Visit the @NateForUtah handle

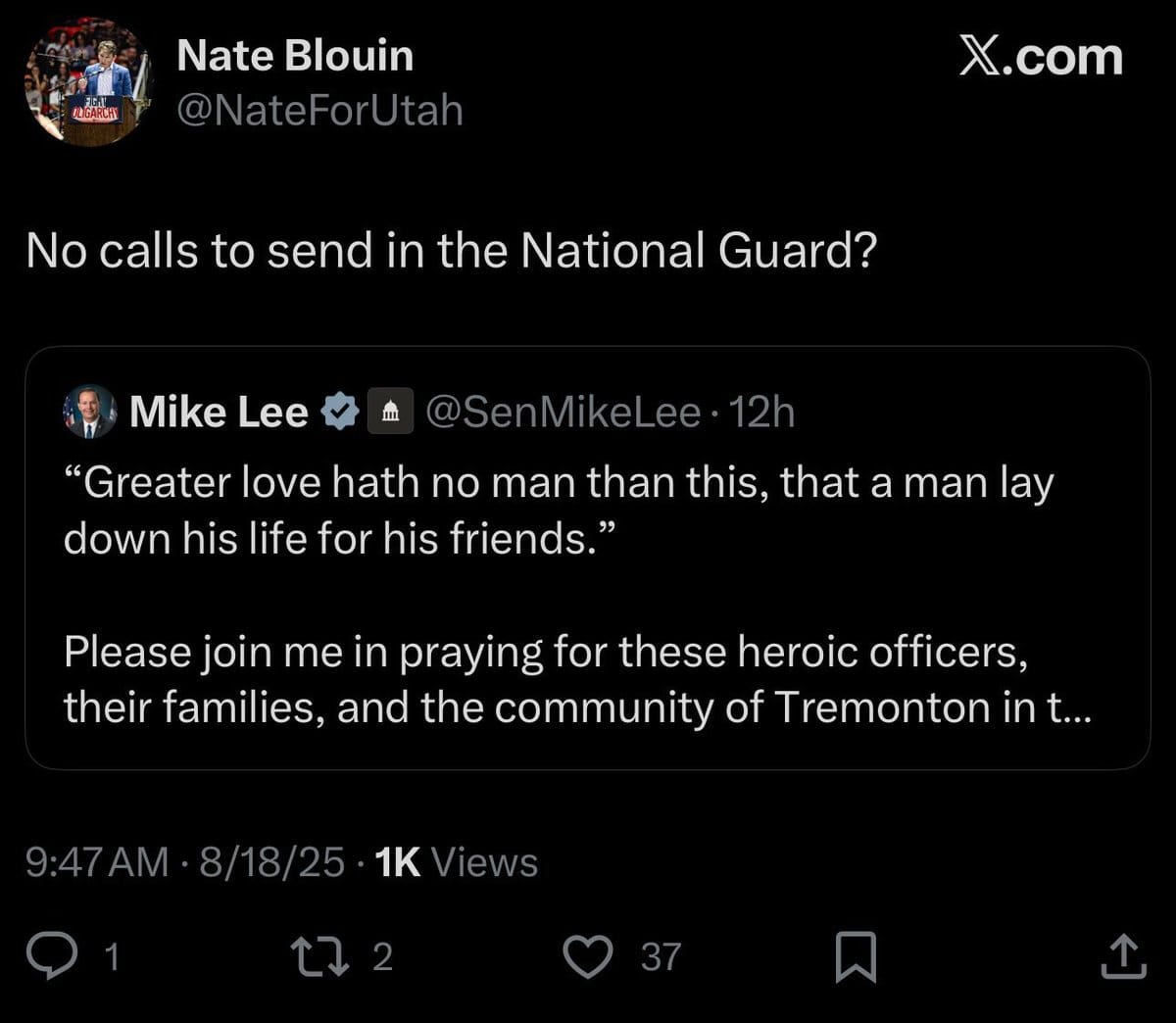(x=319, y=110)
